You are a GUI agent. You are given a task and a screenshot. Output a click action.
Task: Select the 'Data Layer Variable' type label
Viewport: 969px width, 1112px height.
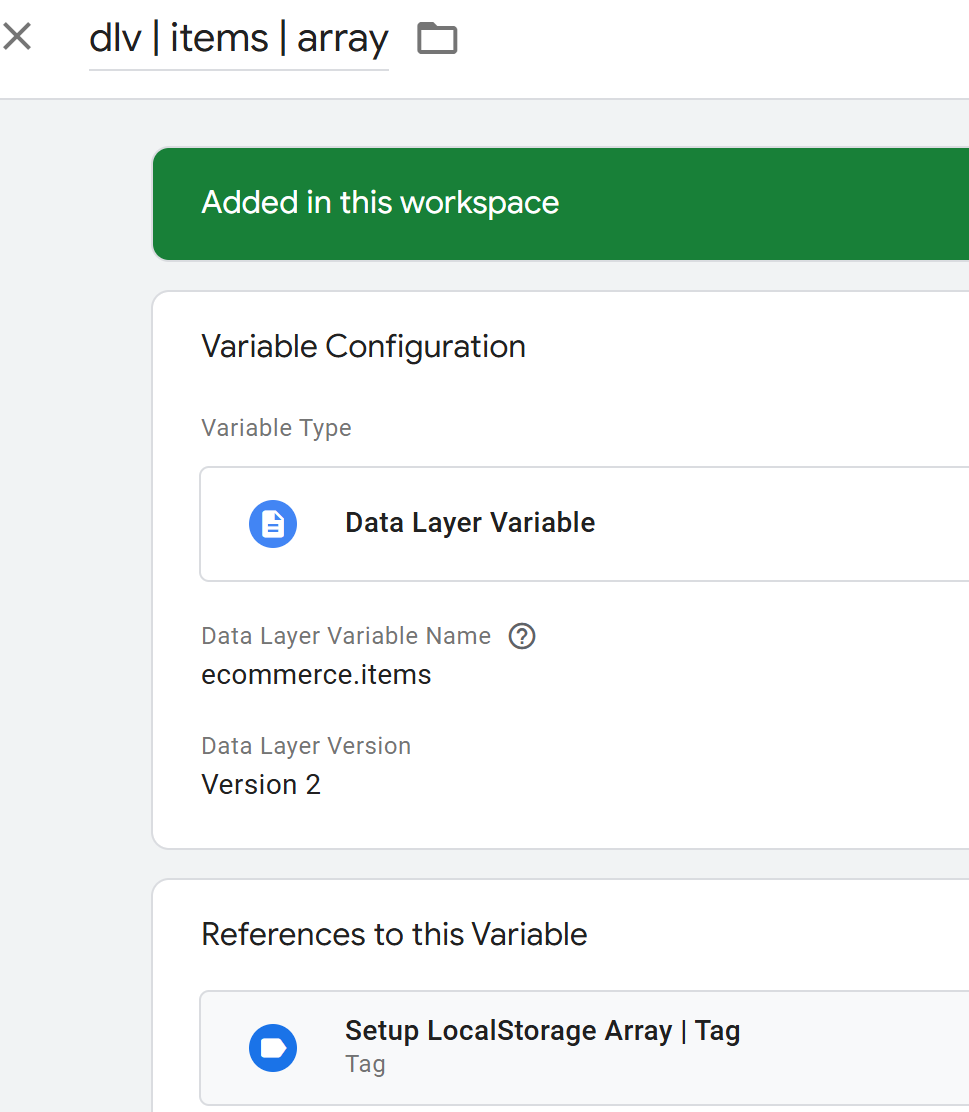470,523
